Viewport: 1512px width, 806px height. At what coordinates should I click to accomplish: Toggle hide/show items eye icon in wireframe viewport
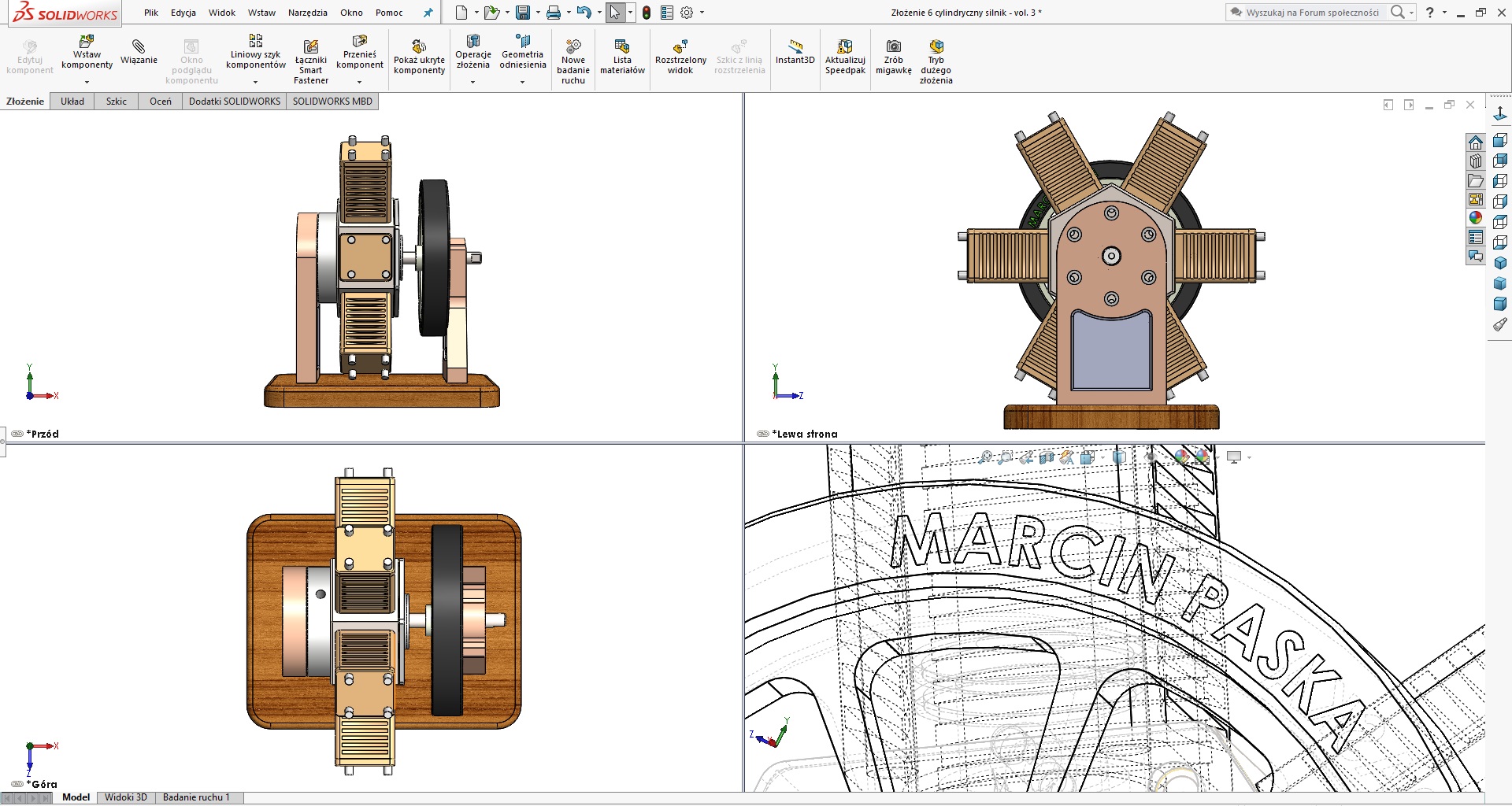[1151, 457]
